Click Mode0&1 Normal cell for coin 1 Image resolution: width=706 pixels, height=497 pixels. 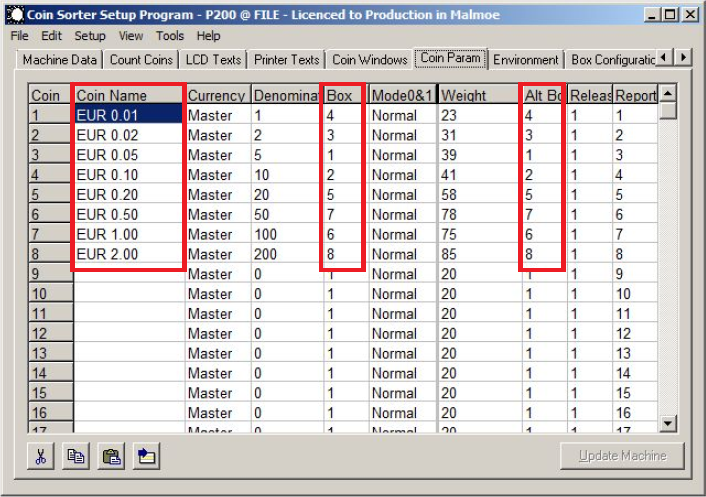(x=402, y=115)
